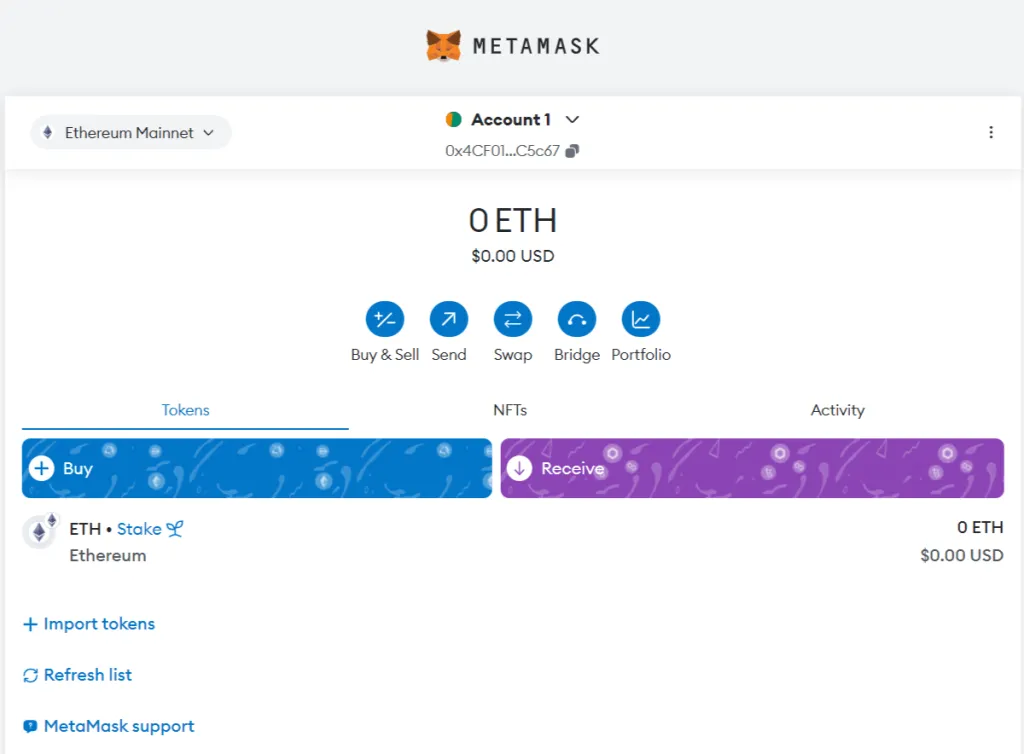
Task: Switch to the Activity tab
Action: (x=837, y=410)
